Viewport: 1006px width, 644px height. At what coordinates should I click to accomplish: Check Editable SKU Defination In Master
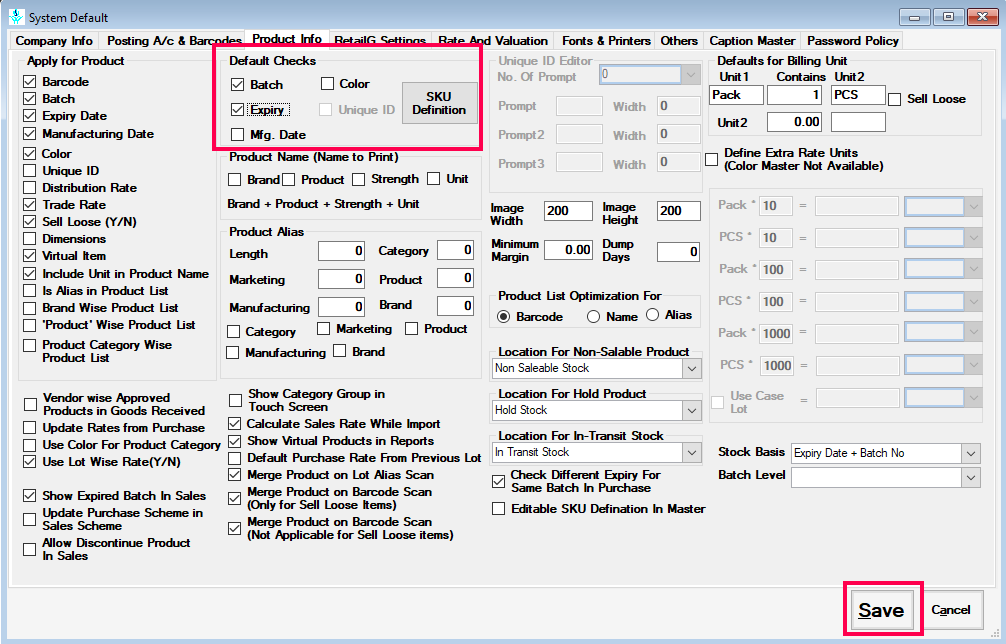pyautogui.click(x=499, y=509)
